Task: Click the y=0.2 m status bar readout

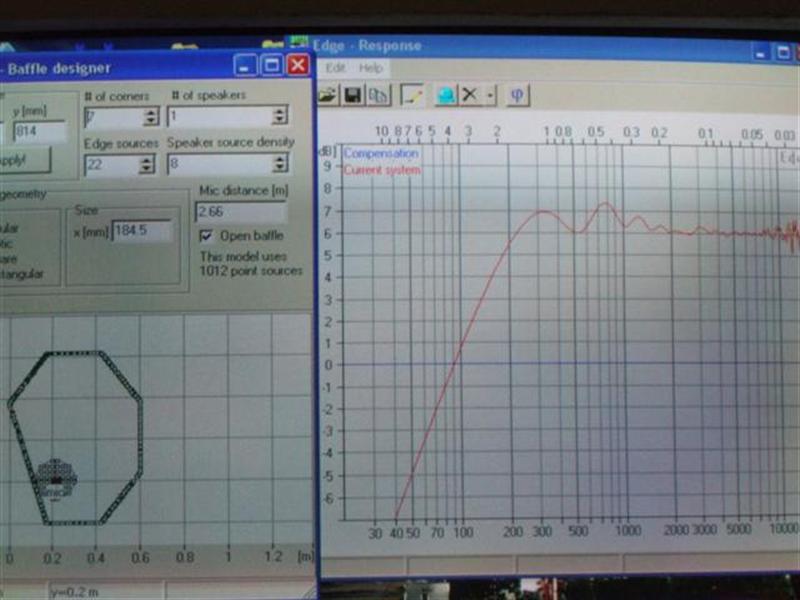Action: [74, 592]
